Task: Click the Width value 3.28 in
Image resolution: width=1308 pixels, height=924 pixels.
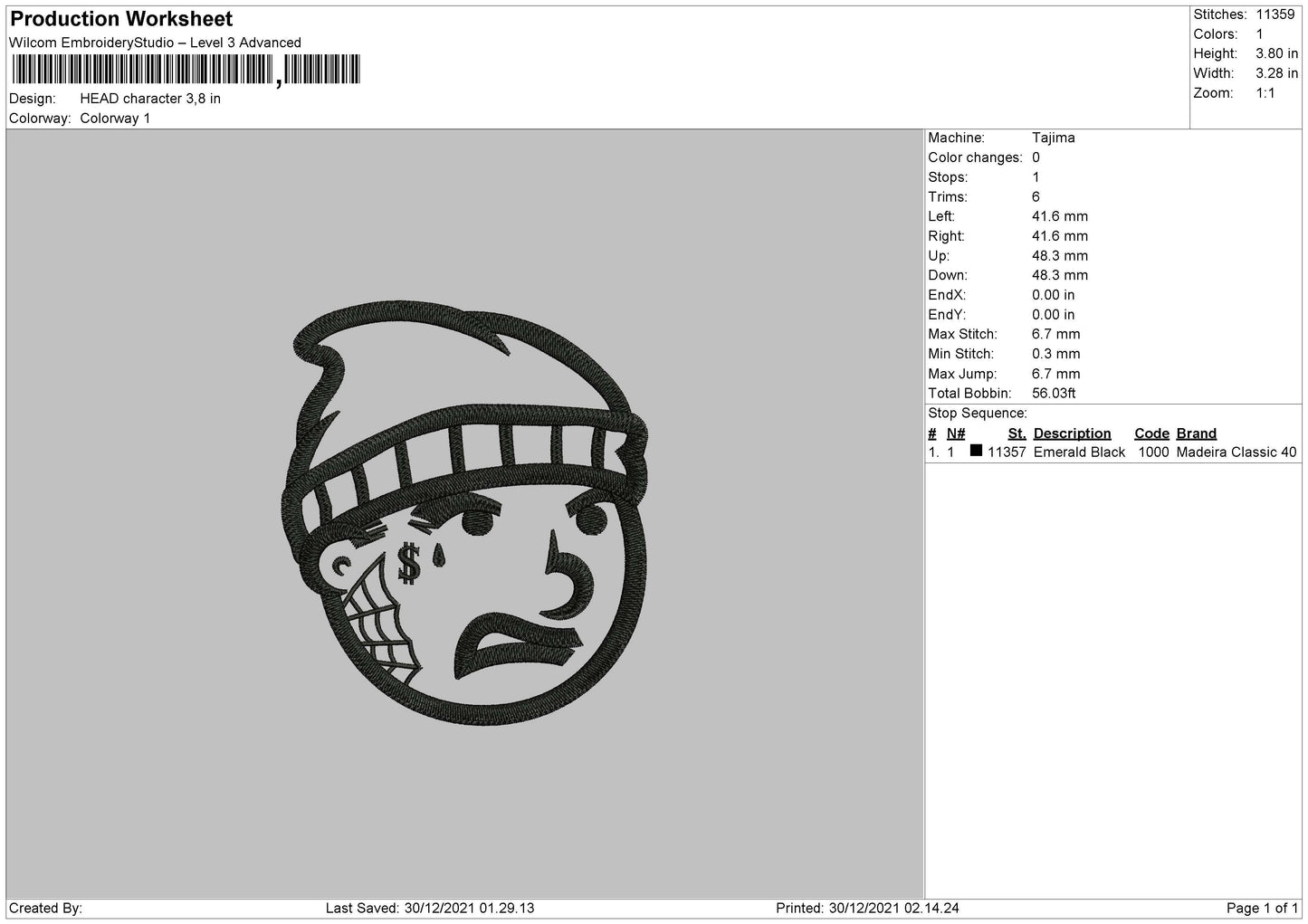Action: coord(1276,73)
